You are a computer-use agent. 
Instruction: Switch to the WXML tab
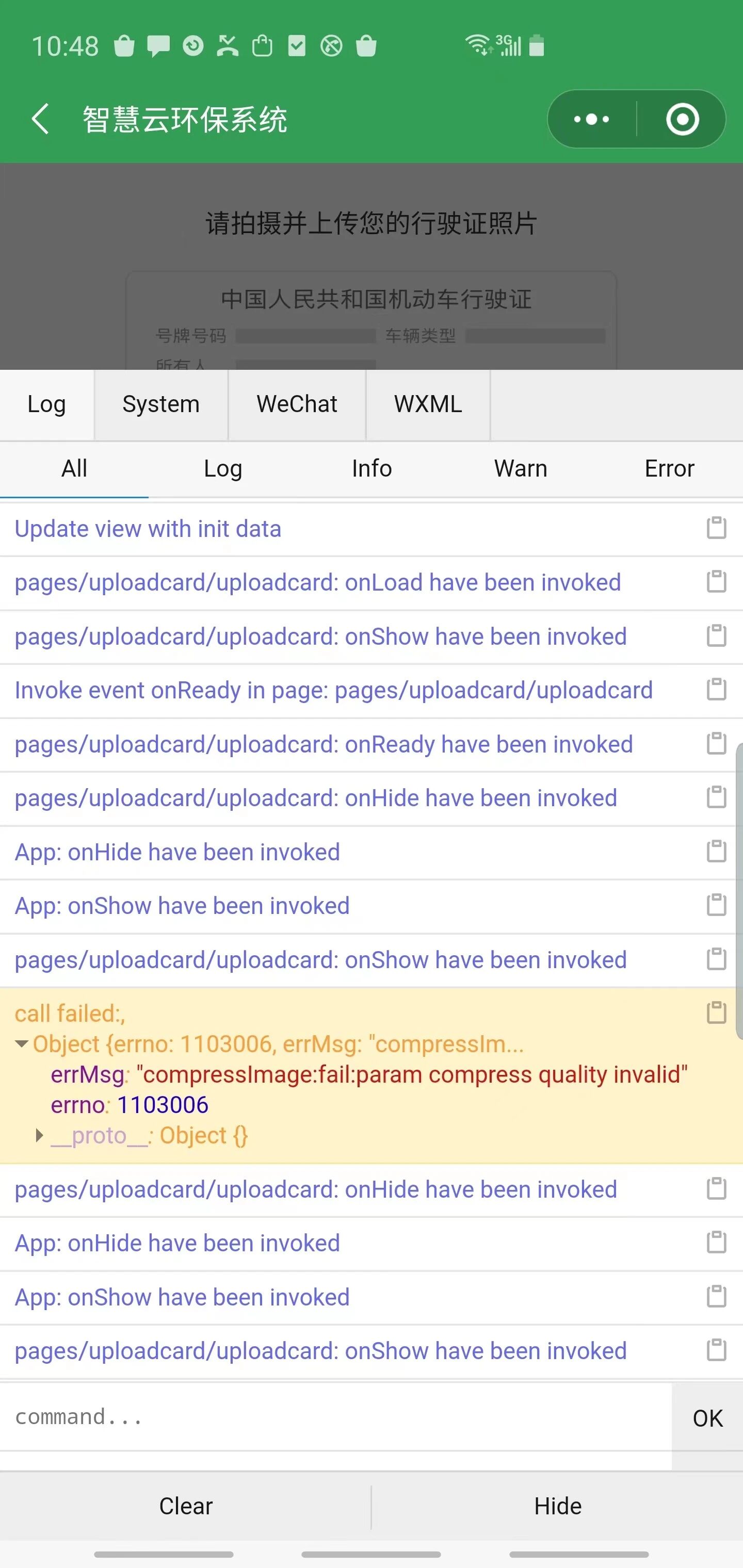[428, 404]
